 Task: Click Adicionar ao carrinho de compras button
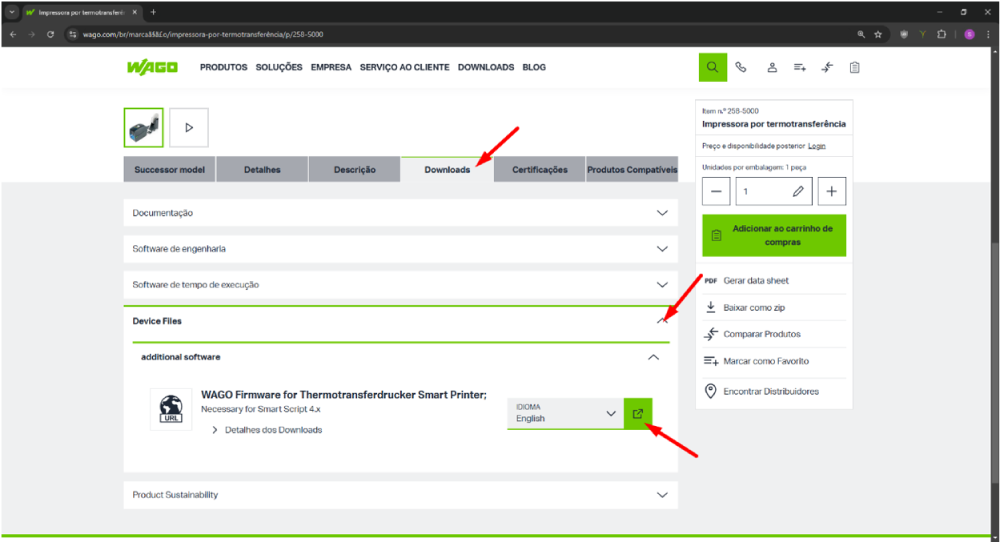[774, 235]
